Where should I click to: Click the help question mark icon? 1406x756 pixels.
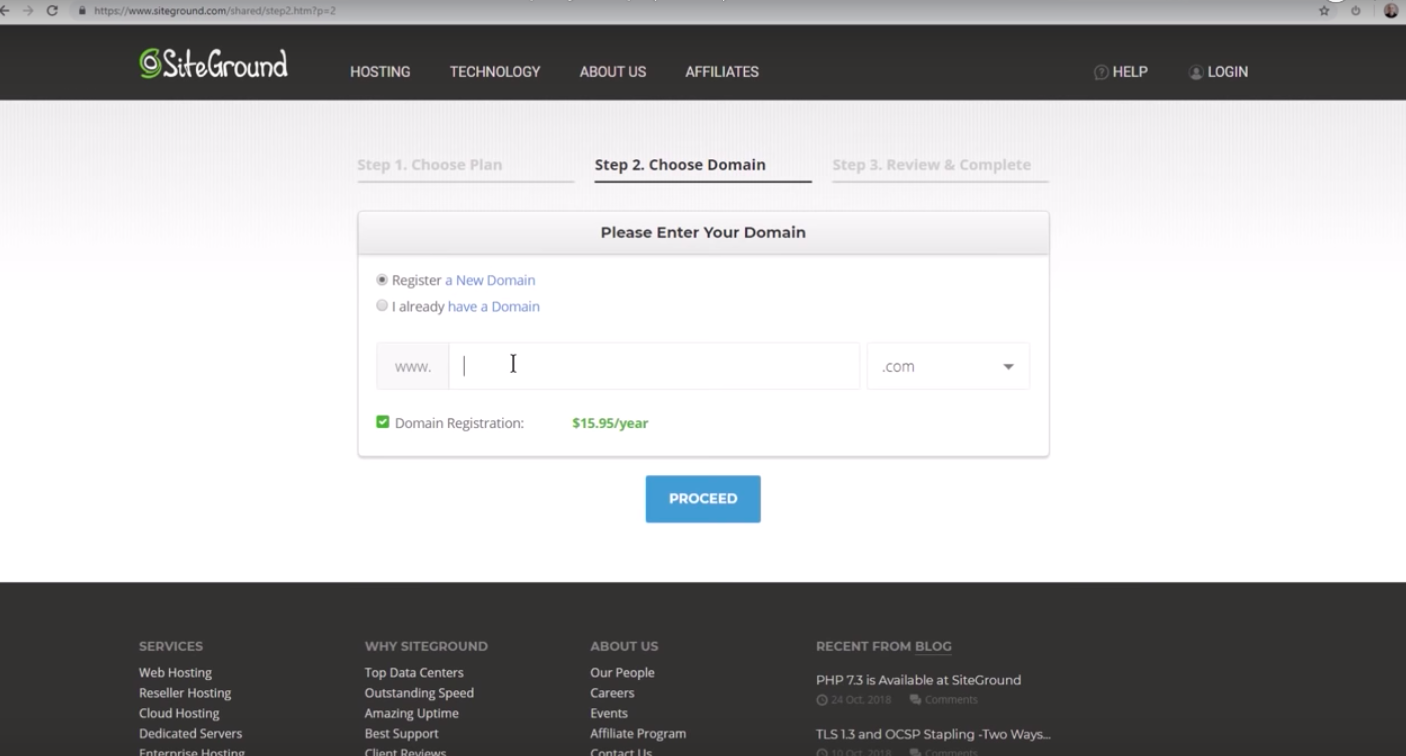(1101, 72)
